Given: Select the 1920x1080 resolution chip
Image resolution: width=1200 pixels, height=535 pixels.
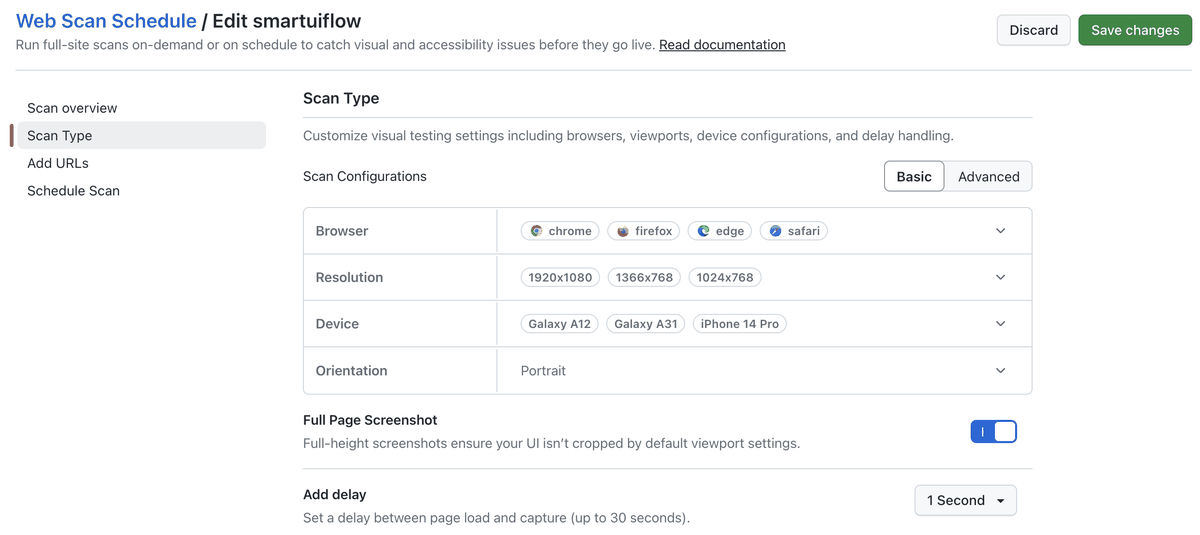Looking at the screenshot, I should click(x=560, y=277).
